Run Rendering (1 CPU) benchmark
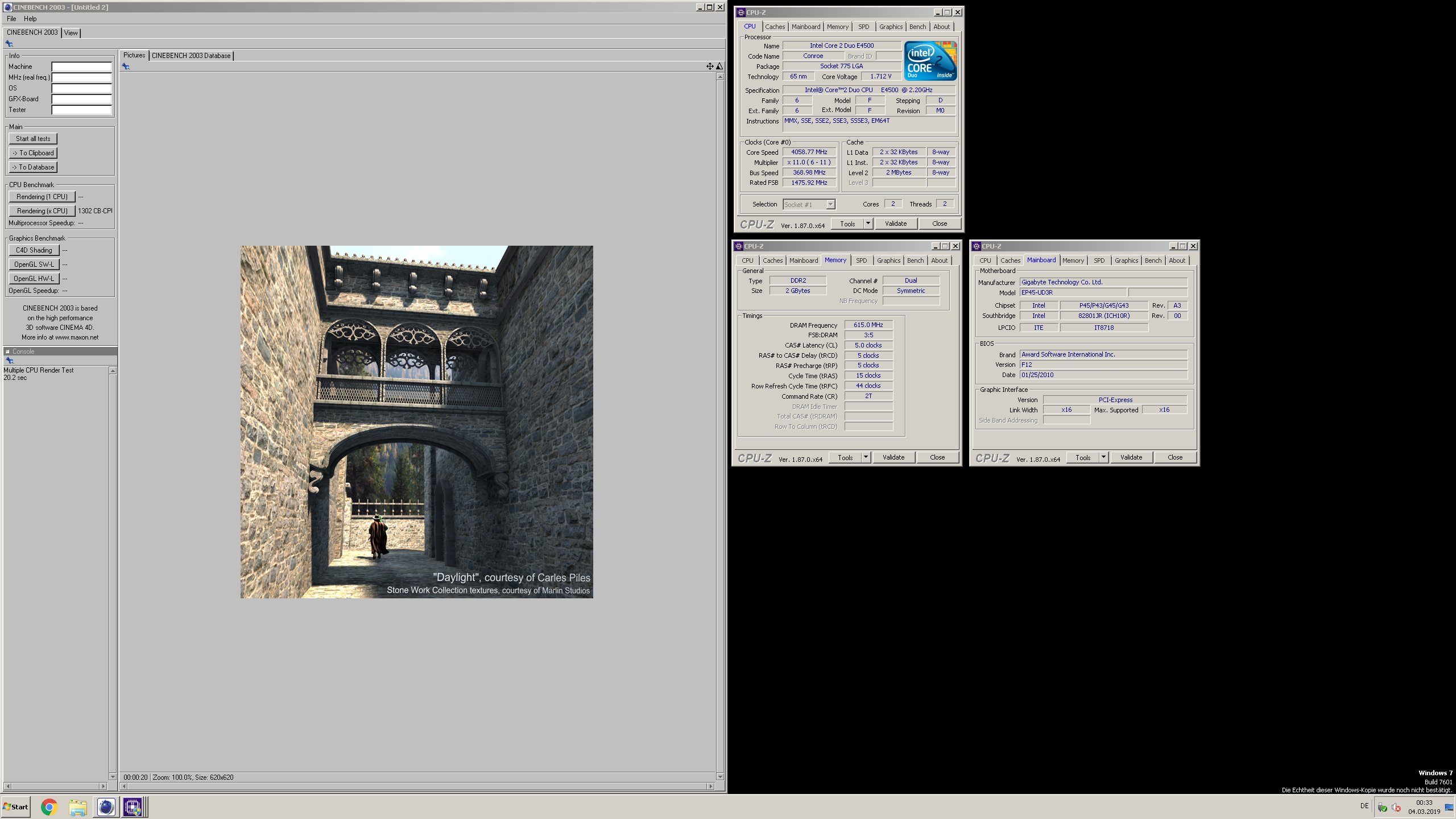The width and height of the screenshot is (1456, 819). (42, 197)
